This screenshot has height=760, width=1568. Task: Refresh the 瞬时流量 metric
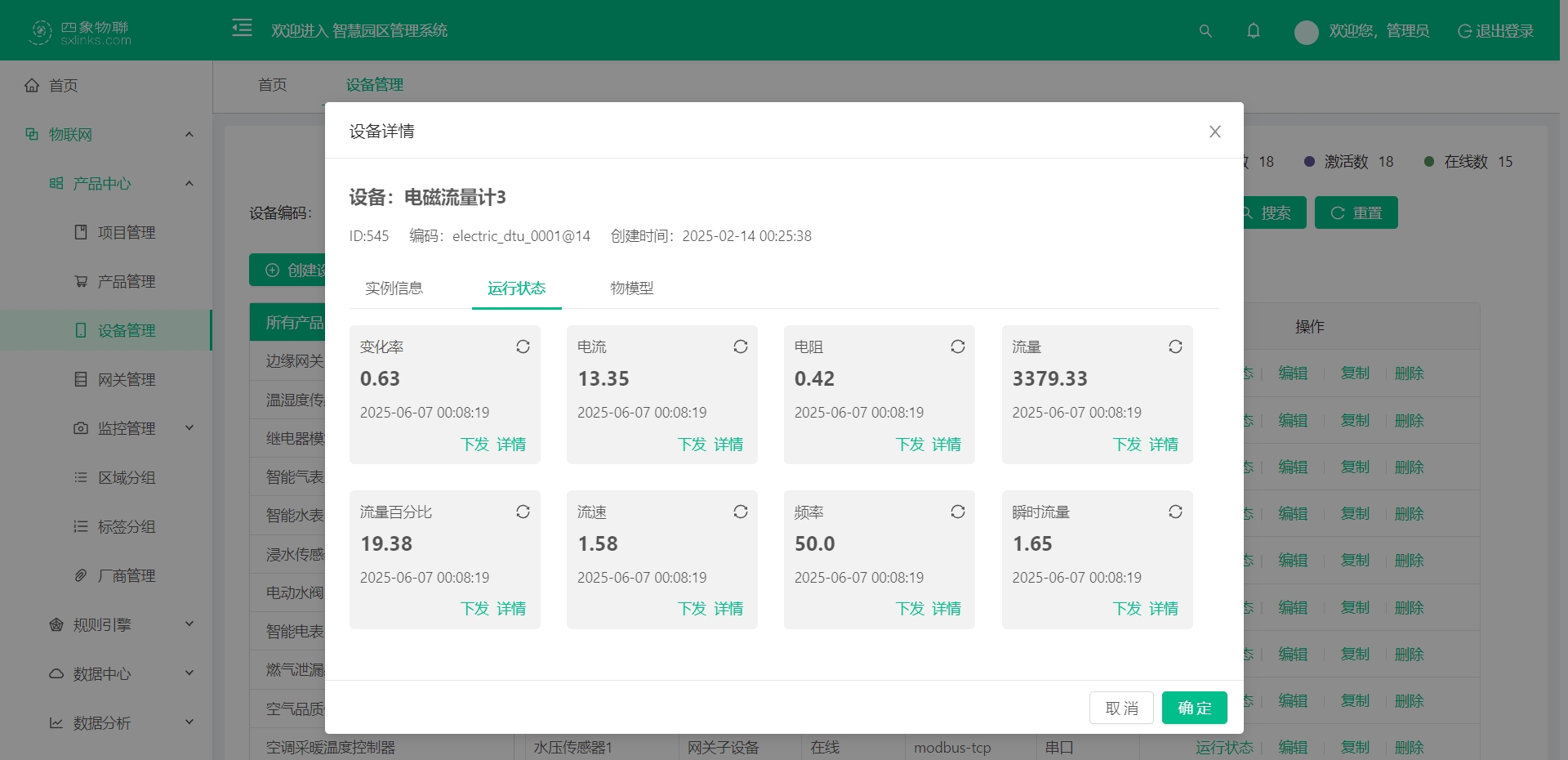1175,512
